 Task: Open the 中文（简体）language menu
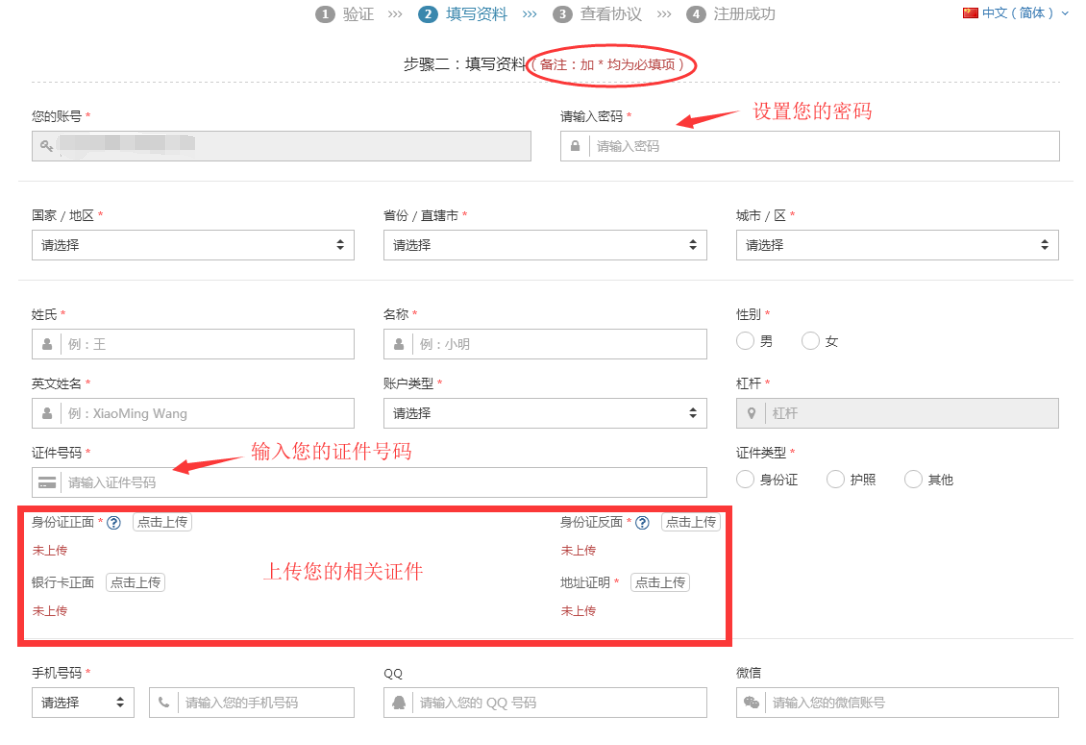coord(1017,13)
